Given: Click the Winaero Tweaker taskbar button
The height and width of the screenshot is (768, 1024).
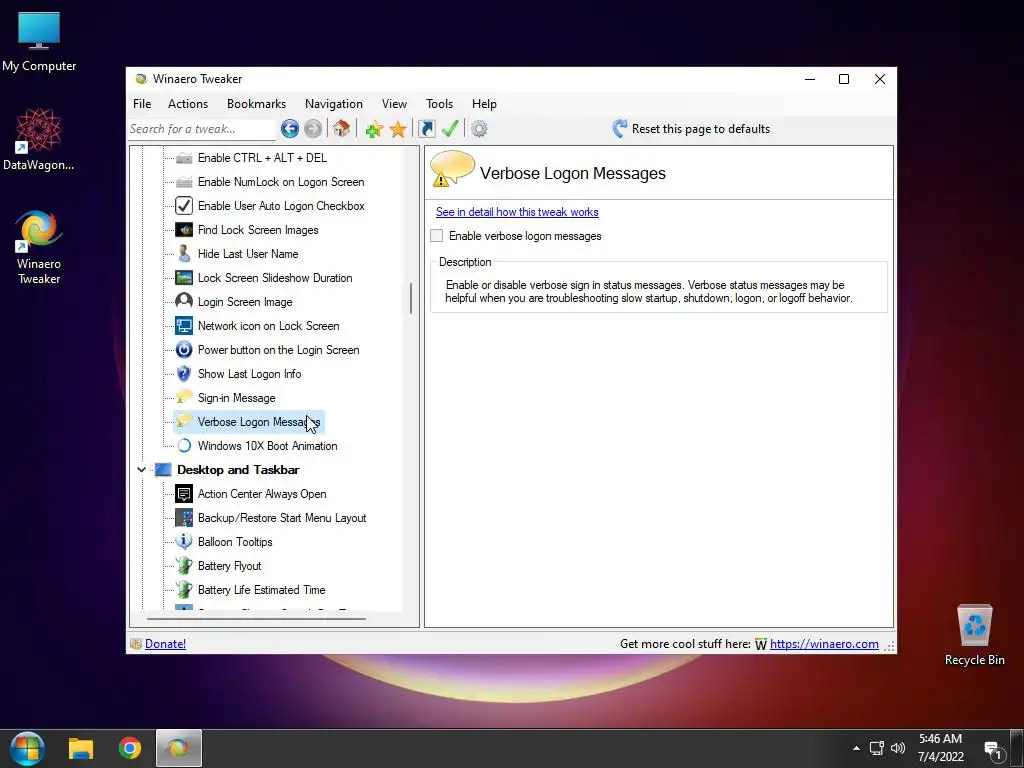Looking at the screenshot, I should [x=178, y=748].
